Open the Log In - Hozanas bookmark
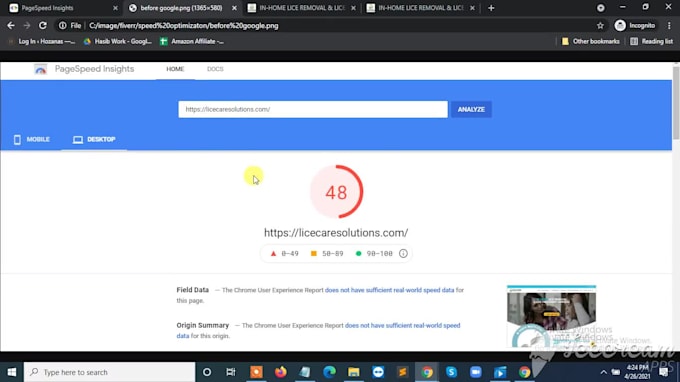680x382 pixels. [42, 42]
